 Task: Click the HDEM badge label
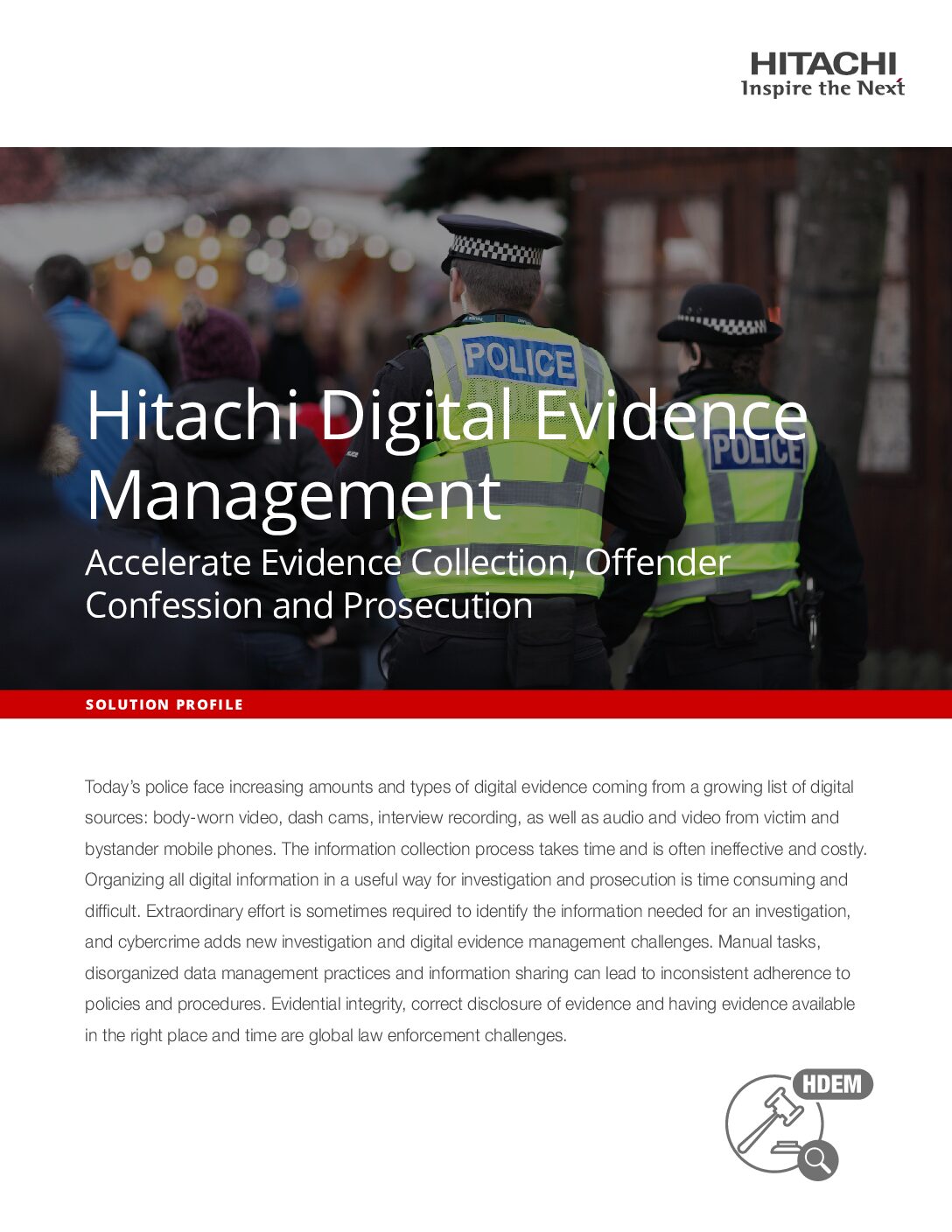(x=832, y=1084)
